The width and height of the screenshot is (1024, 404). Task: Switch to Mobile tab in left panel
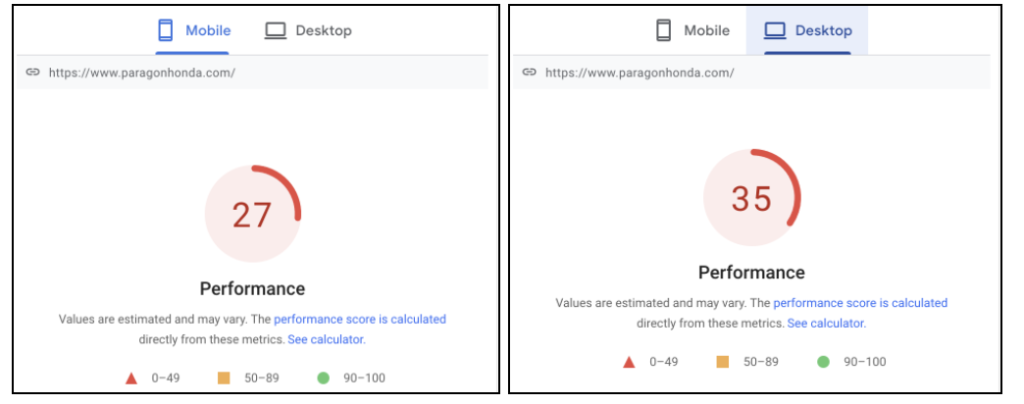pos(194,31)
